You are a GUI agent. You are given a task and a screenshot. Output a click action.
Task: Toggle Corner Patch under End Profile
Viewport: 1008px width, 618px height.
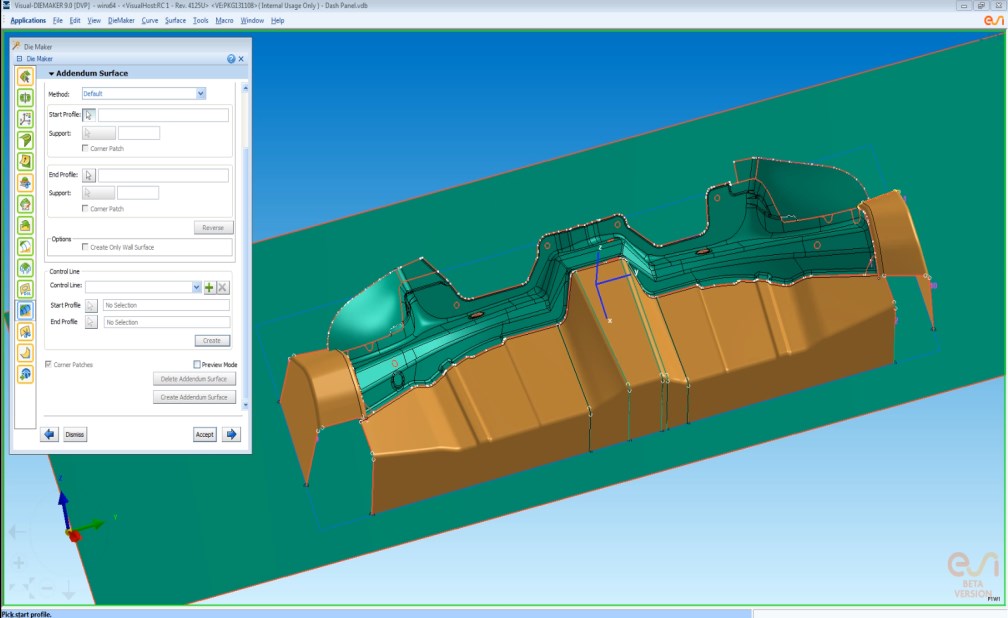86,208
